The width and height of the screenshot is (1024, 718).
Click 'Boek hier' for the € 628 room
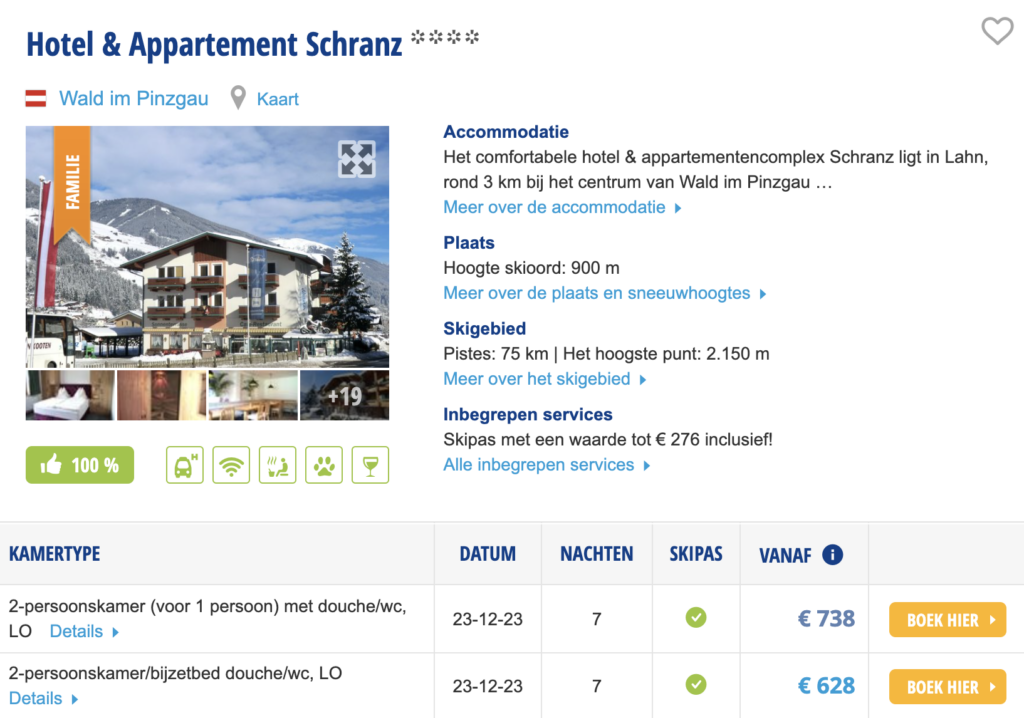click(x=947, y=687)
